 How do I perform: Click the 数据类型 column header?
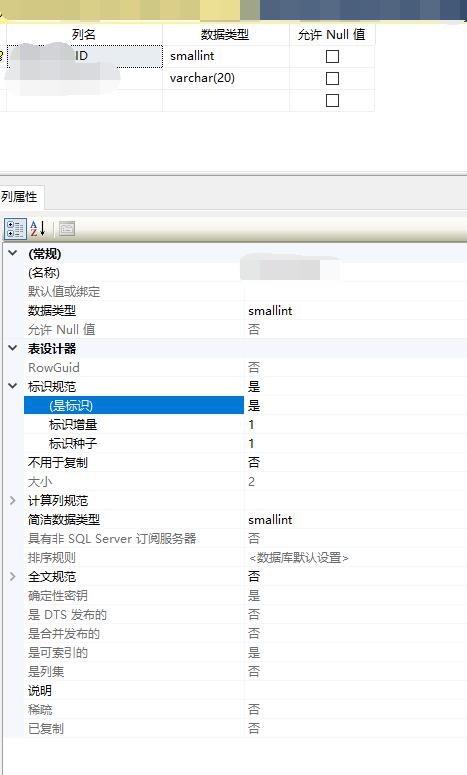pyautogui.click(x=225, y=35)
